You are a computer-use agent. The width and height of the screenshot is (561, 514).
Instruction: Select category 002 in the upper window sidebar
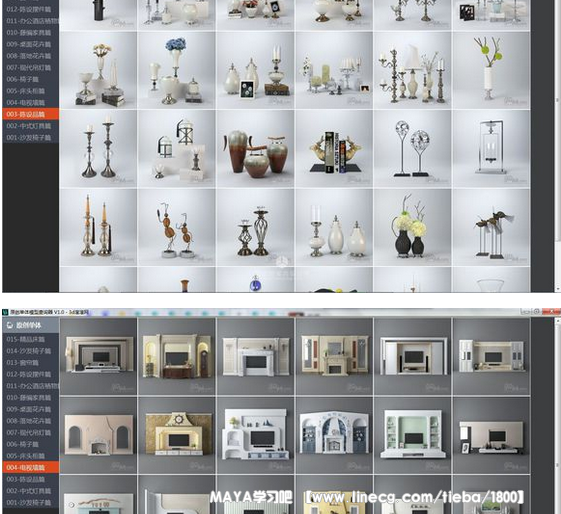click(x=31, y=126)
